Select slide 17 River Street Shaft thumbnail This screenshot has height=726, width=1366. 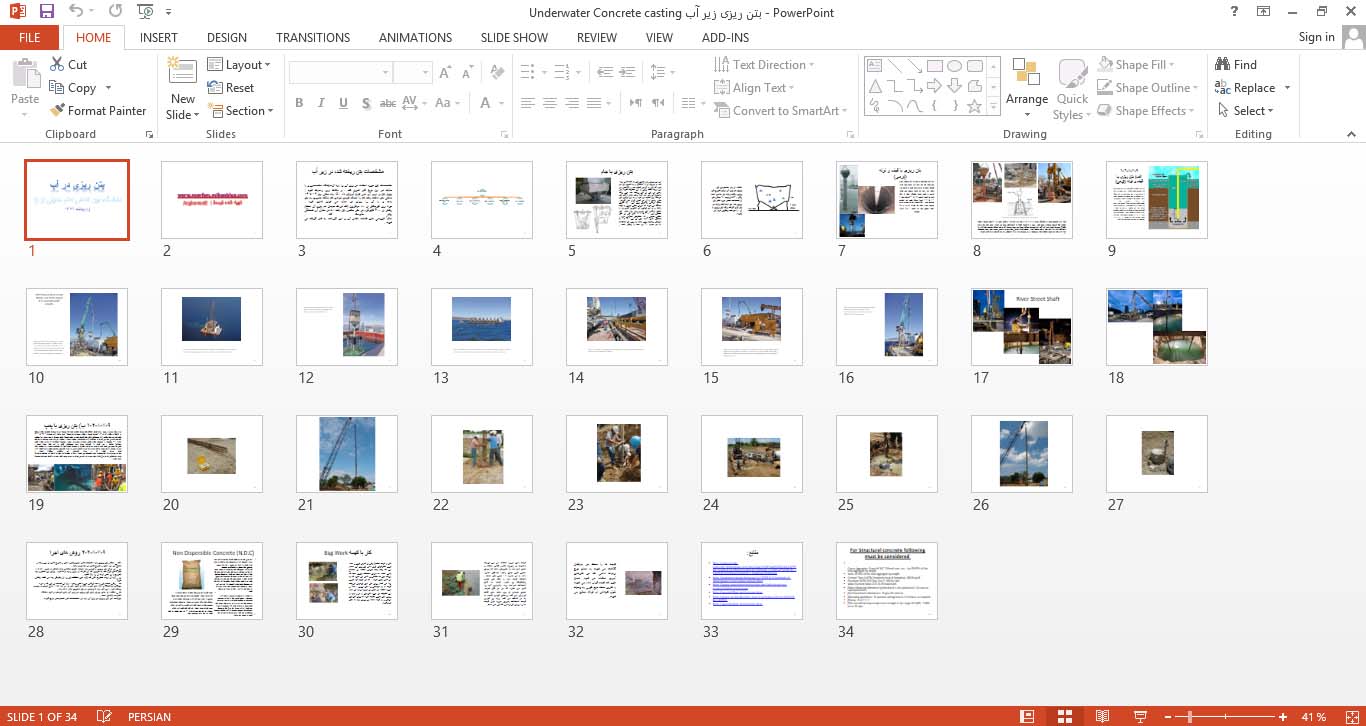(x=1021, y=327)
